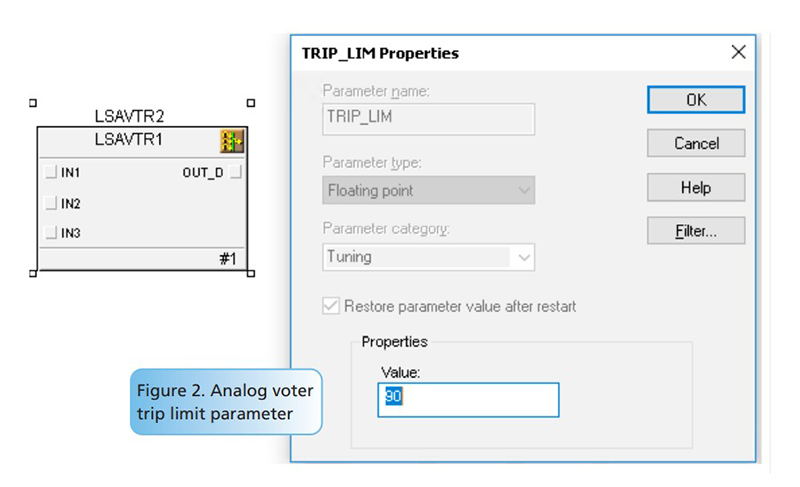800x487 pixels.
Task: Click the Parameter name text field
Action: (x=428, y=119)
